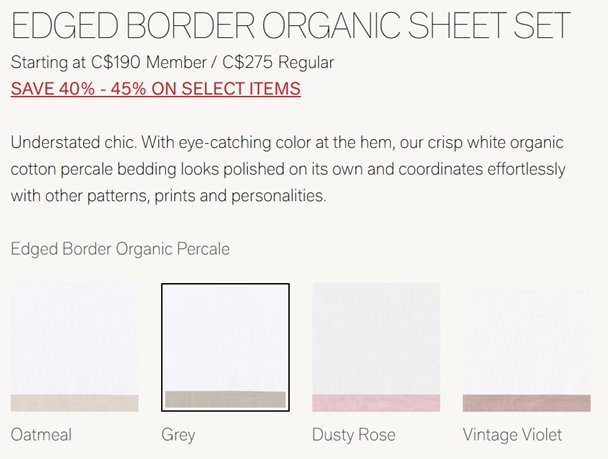Select the Vintage Violet color swatch
Viewport: 608px width, 459px height.
tap(527, 347)
